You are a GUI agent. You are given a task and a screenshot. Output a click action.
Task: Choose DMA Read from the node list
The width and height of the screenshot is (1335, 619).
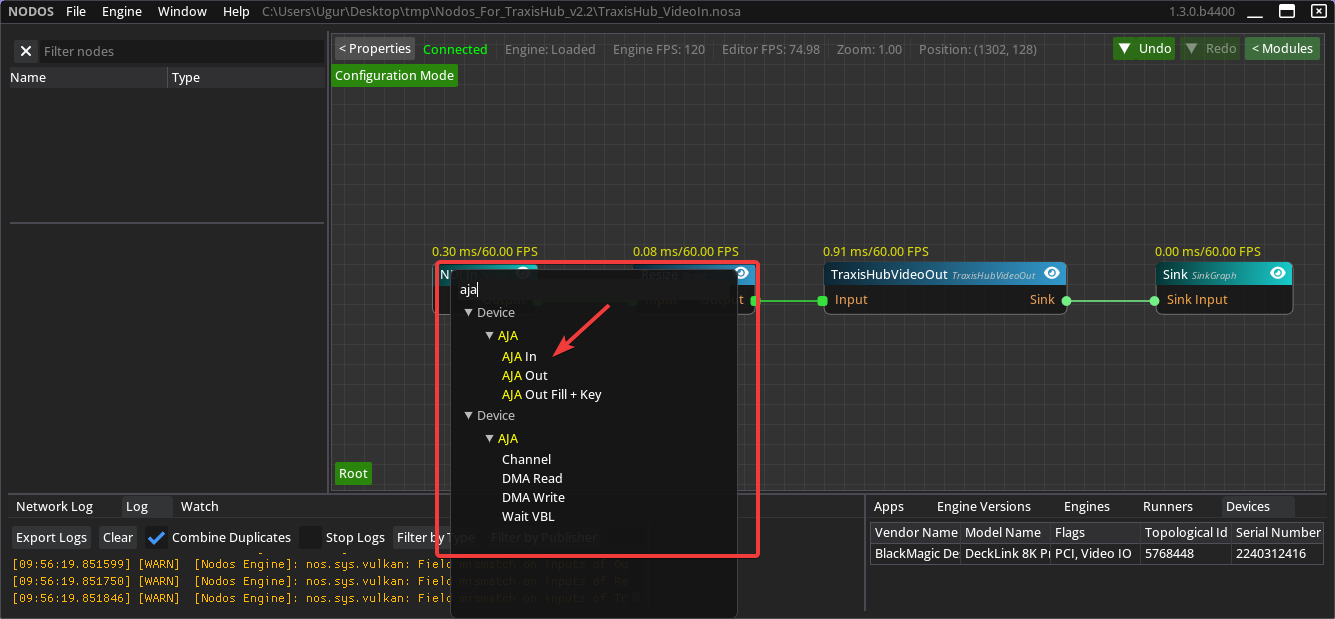(532, 479)
